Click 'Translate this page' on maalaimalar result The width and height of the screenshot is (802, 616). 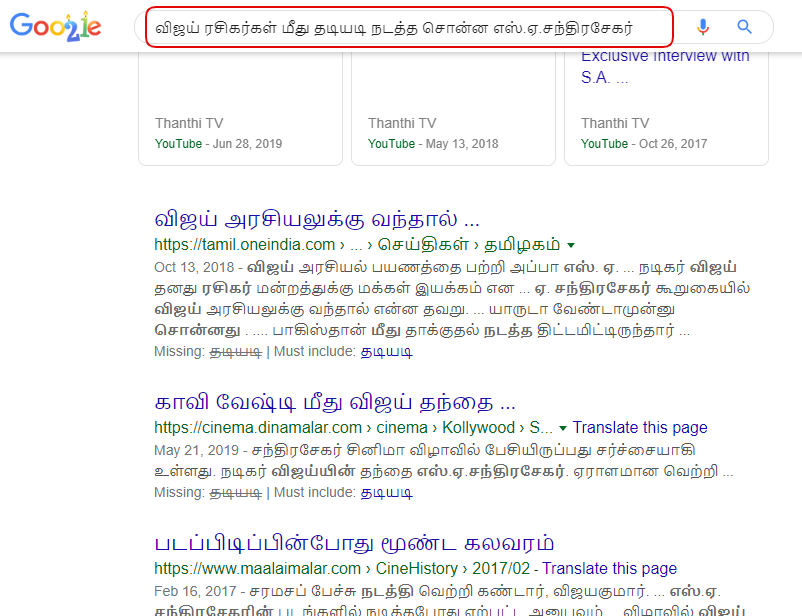[609, 568]
